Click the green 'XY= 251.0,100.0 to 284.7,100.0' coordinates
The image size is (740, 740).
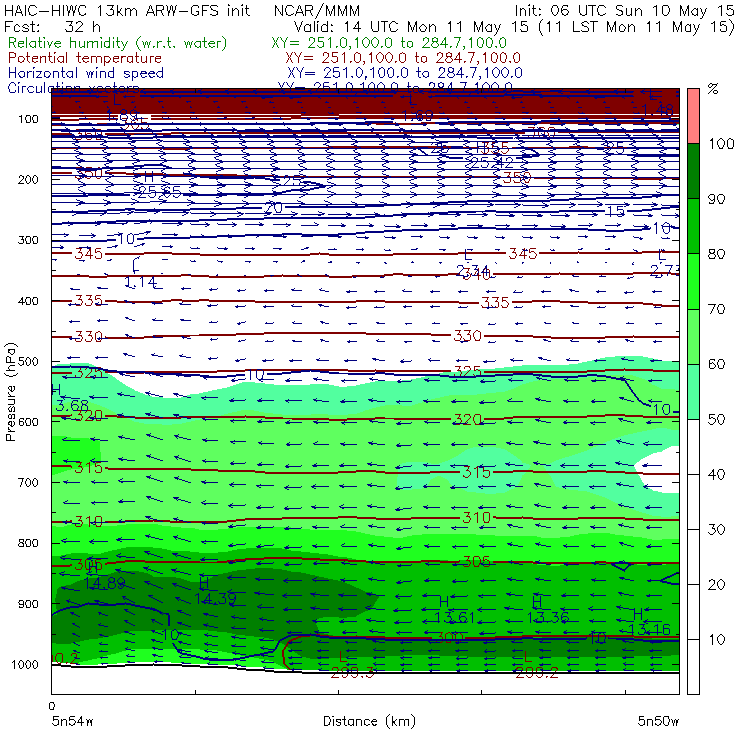pos(389,43)
